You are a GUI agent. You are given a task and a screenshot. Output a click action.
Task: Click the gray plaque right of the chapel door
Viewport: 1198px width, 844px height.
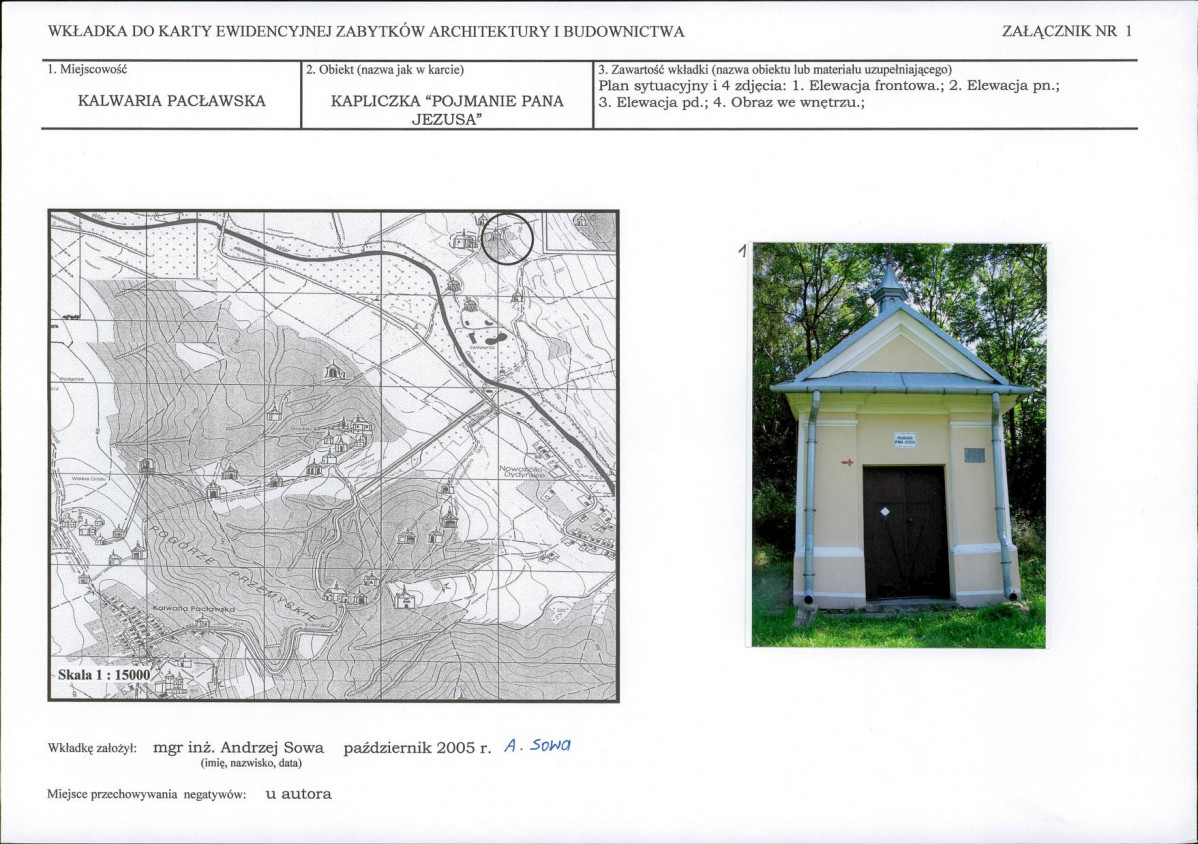tap(974, 455)
